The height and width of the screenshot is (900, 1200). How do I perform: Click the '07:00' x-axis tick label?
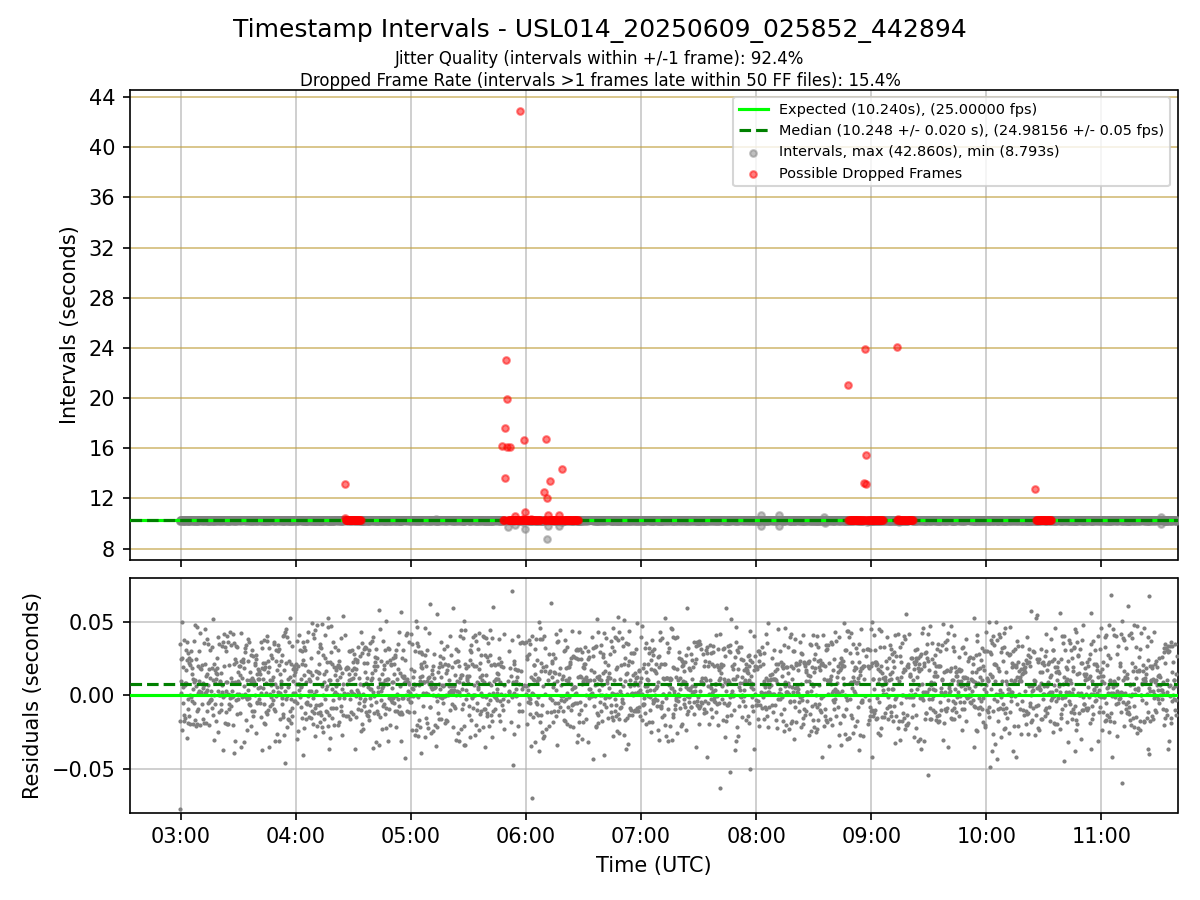[641, 835]
